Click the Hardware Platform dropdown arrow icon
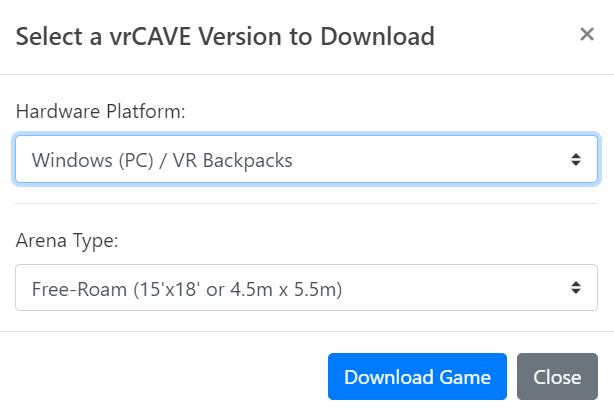Screen dimensions: 614x420 [x=576, y=159]
